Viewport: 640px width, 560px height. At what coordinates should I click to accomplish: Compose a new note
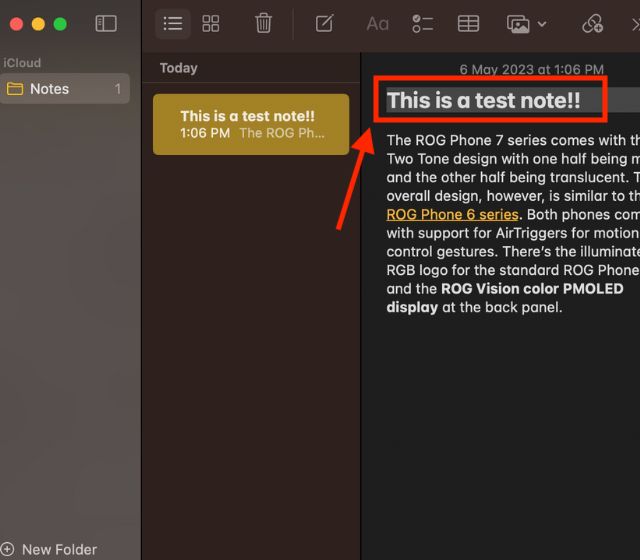(325, 23)
